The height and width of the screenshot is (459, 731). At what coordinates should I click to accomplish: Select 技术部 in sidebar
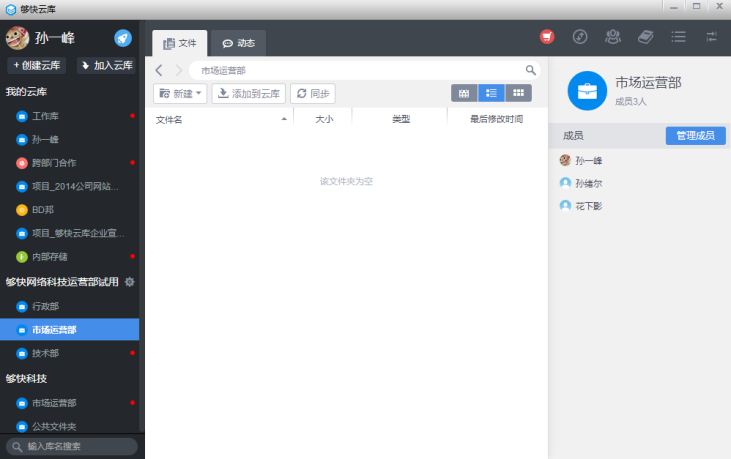click(x=69, y=353)
